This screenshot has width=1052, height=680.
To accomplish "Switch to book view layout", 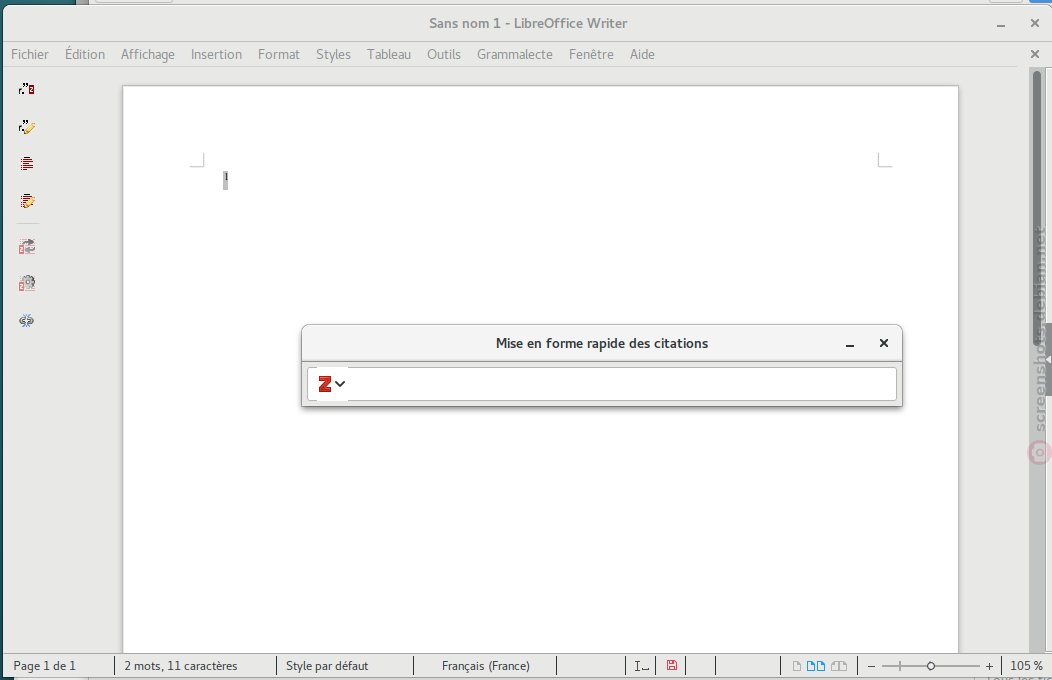I will [x=839, y=666].
